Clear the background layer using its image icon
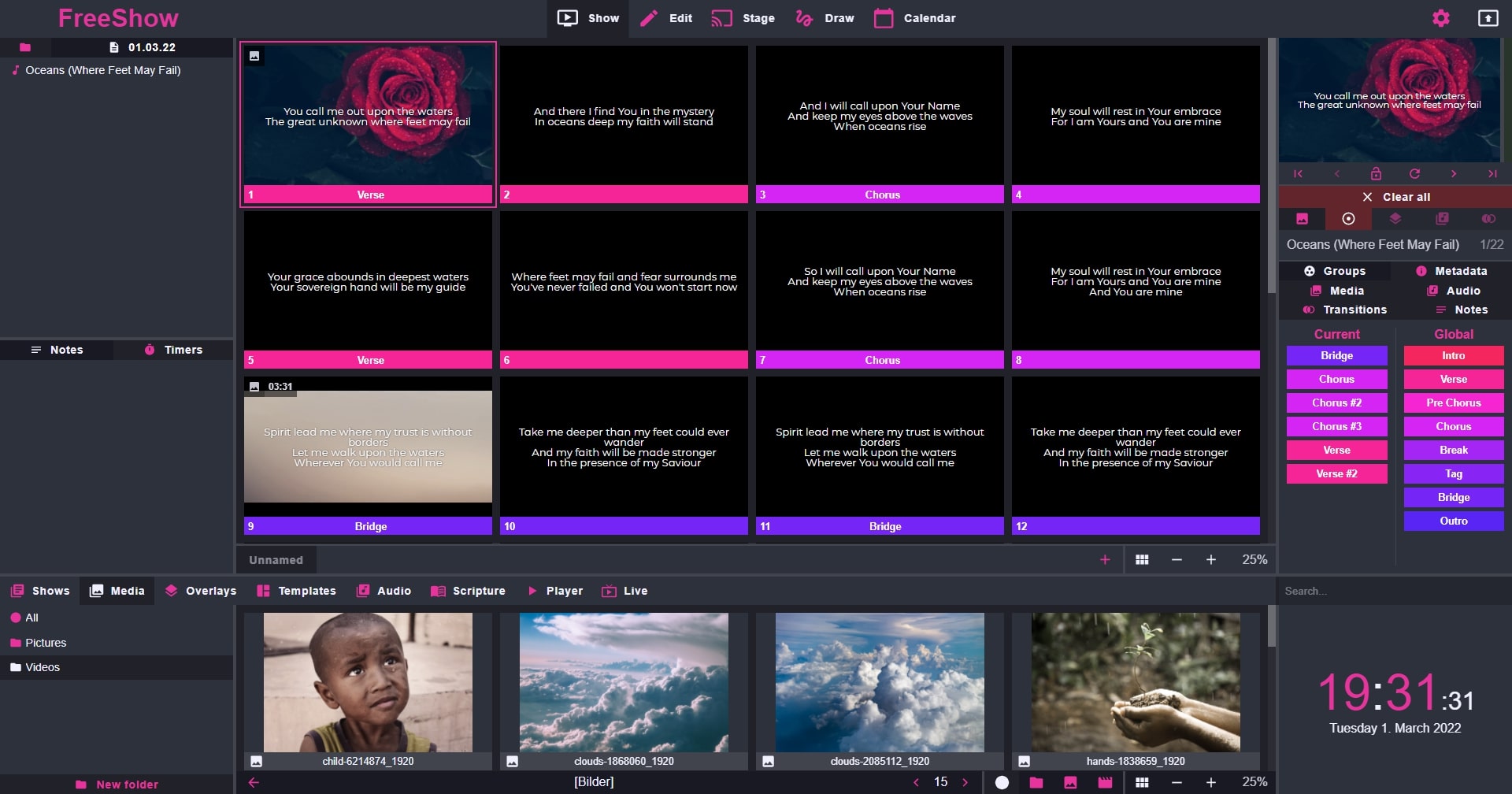Viewport: 1512px width, 794px height. coord(1303,219)
